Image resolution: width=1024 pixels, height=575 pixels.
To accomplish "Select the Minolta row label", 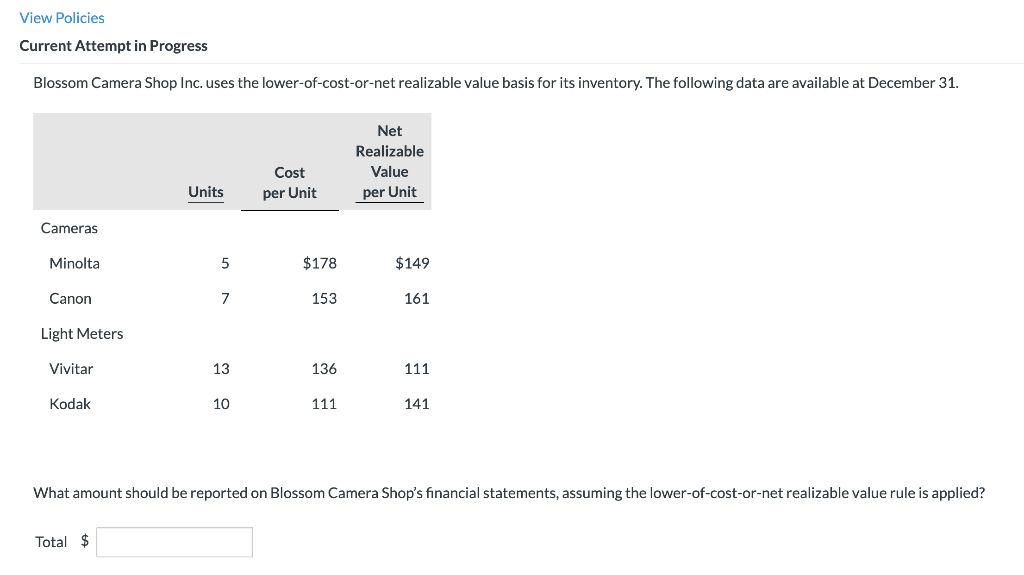I will (74, 263).
